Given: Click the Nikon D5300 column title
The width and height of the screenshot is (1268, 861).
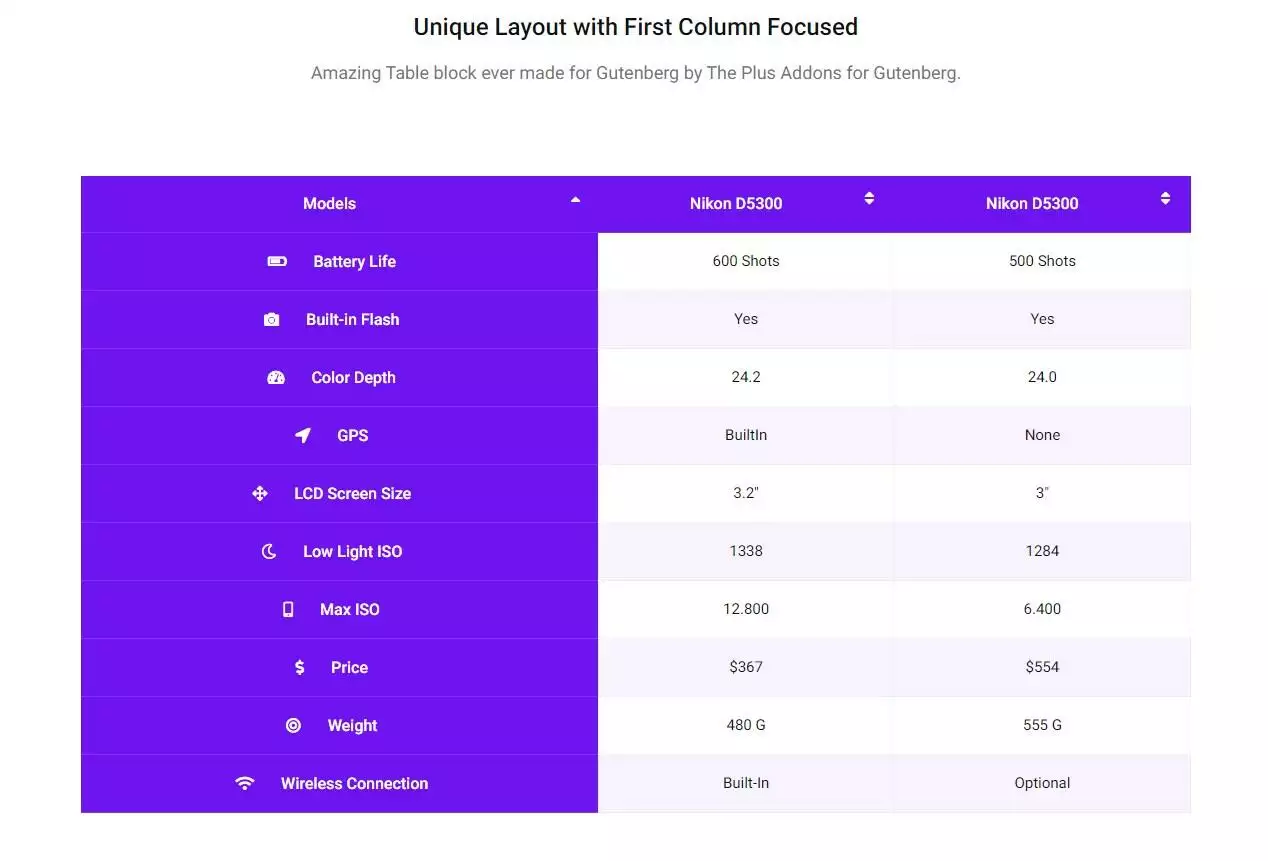Looking at the screenshot, I should point(735,203).
